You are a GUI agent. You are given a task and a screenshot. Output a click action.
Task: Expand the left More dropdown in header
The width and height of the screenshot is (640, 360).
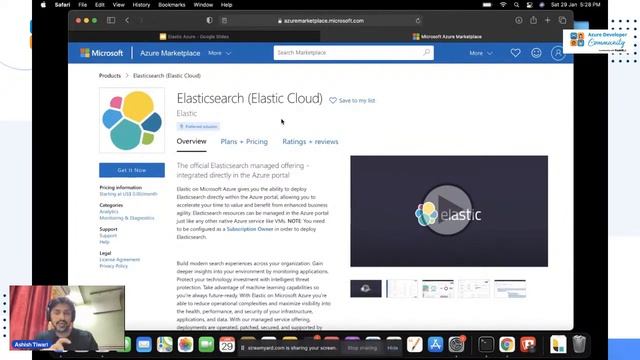pyautogui.click(x=220, y=53)
